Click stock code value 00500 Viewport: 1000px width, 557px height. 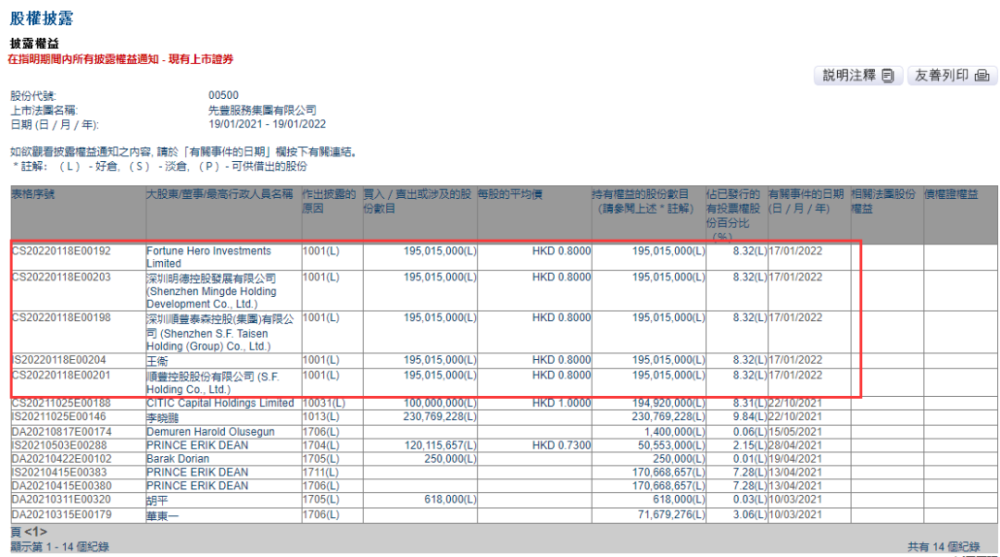(x=223, y=96)
